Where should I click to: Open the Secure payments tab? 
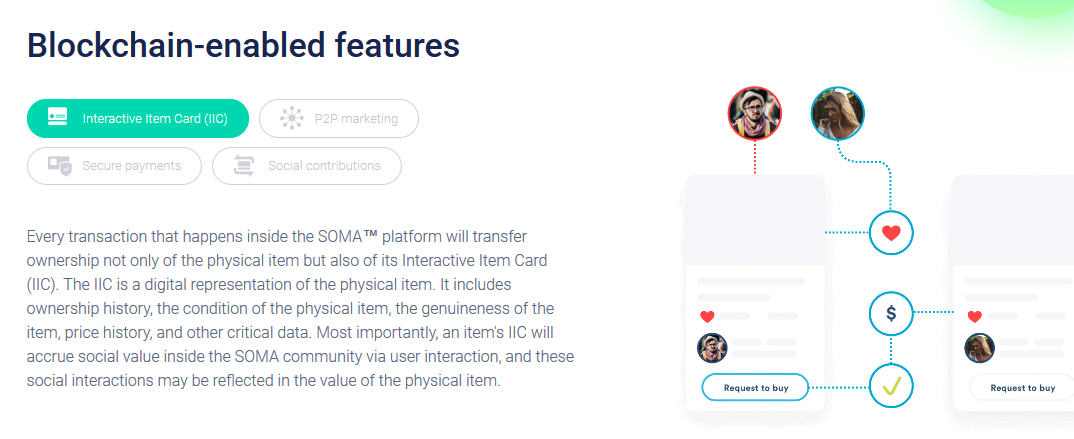(114, 166)
